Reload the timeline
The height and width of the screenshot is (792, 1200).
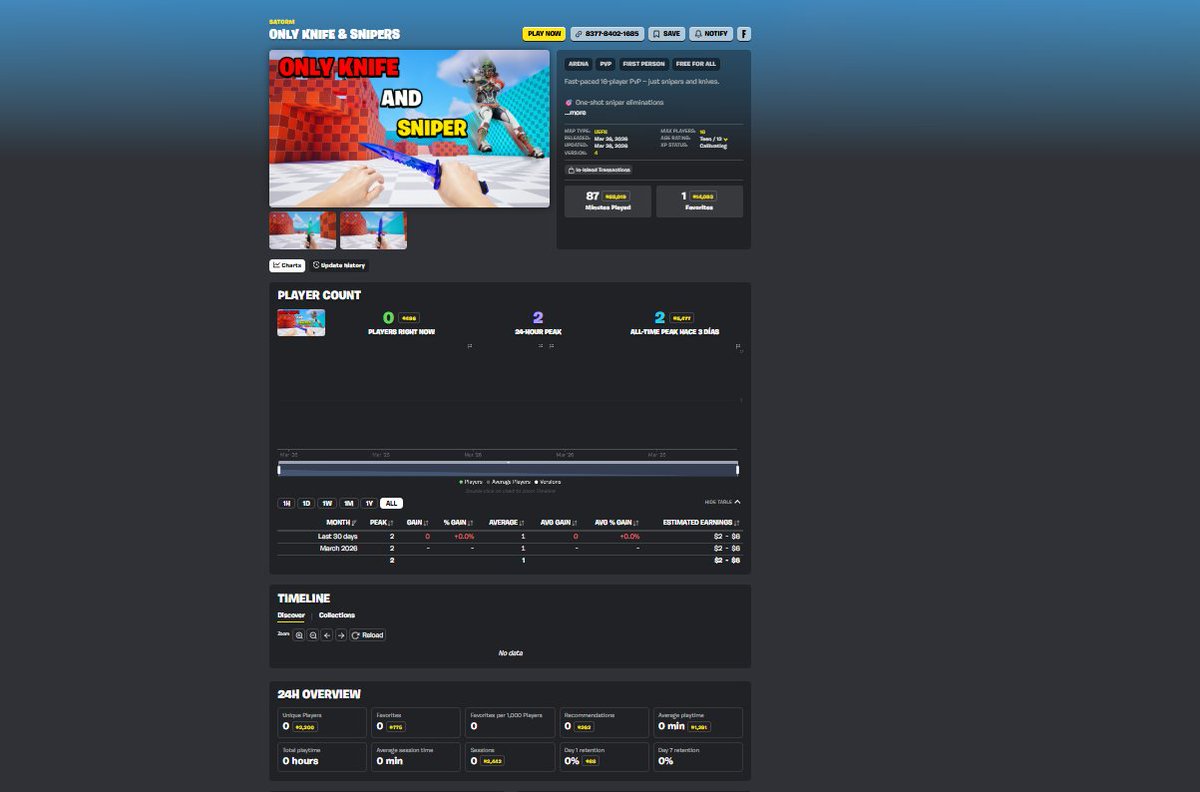click(367, 635)
